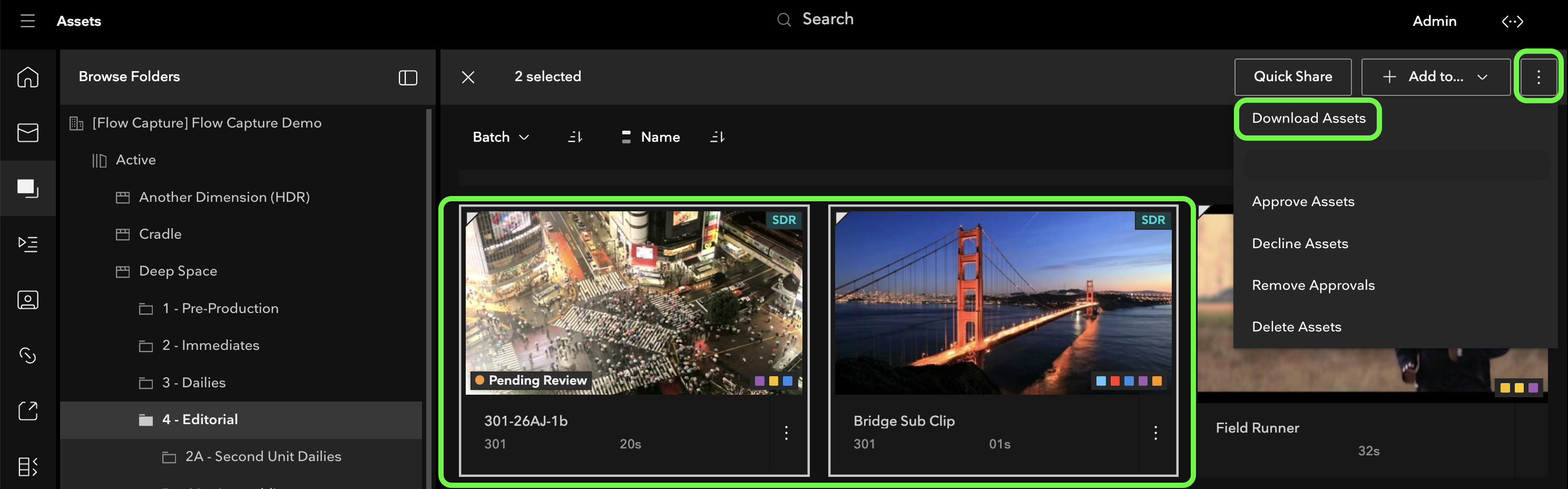Open the Cradle project folder
The width and height of the screenshot is (1568, 489).
point(160,234)
